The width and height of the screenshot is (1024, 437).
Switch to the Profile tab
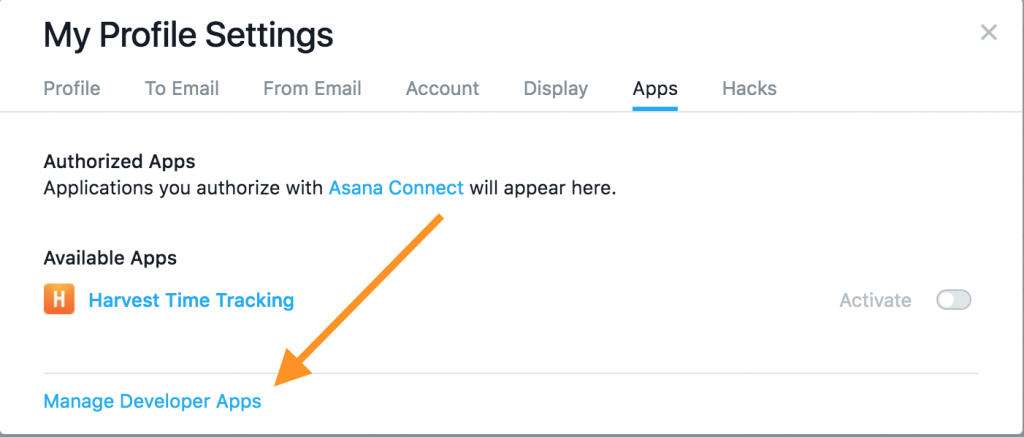tap(72, 89)
